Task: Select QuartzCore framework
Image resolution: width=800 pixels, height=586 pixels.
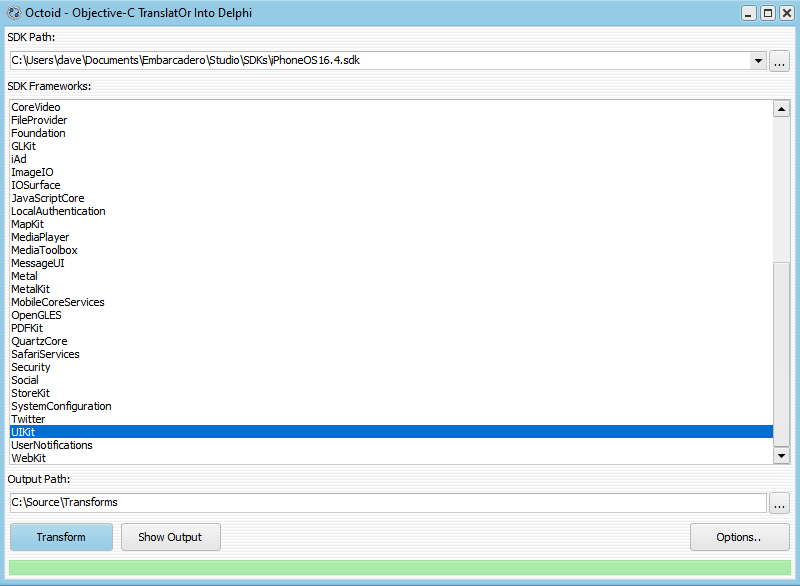Action: (x=391, y=341)
